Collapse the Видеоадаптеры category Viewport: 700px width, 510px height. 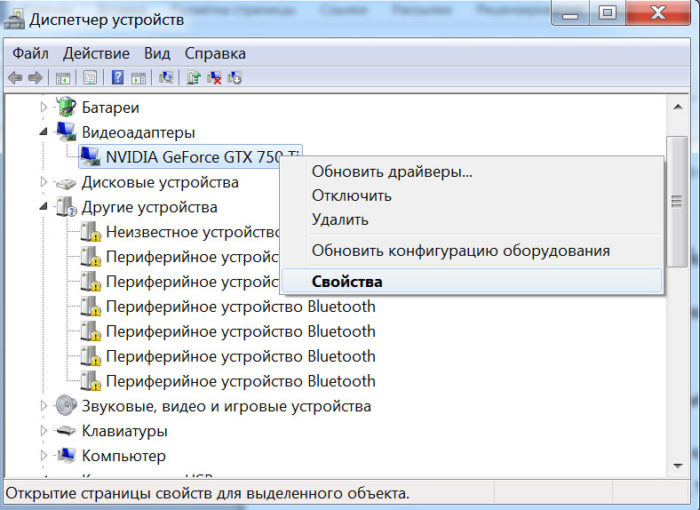(43, 132)
